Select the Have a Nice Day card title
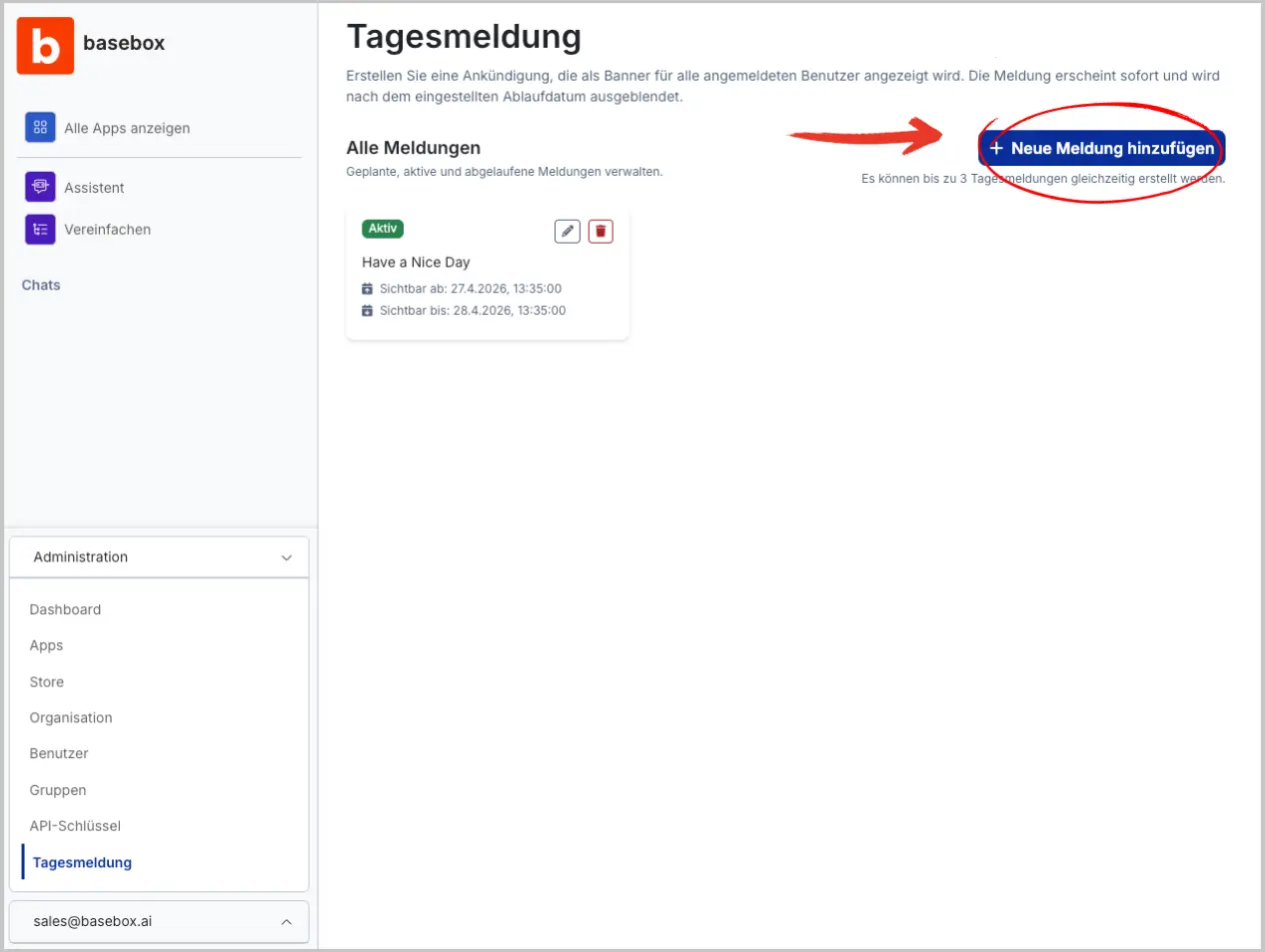Screen dimensions: 1265x952 click(x=416, y=262)
